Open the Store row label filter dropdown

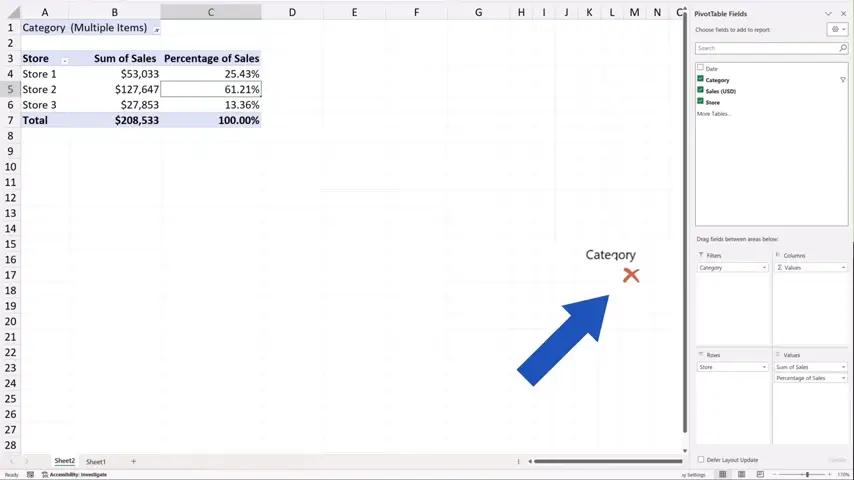[65, 60]
